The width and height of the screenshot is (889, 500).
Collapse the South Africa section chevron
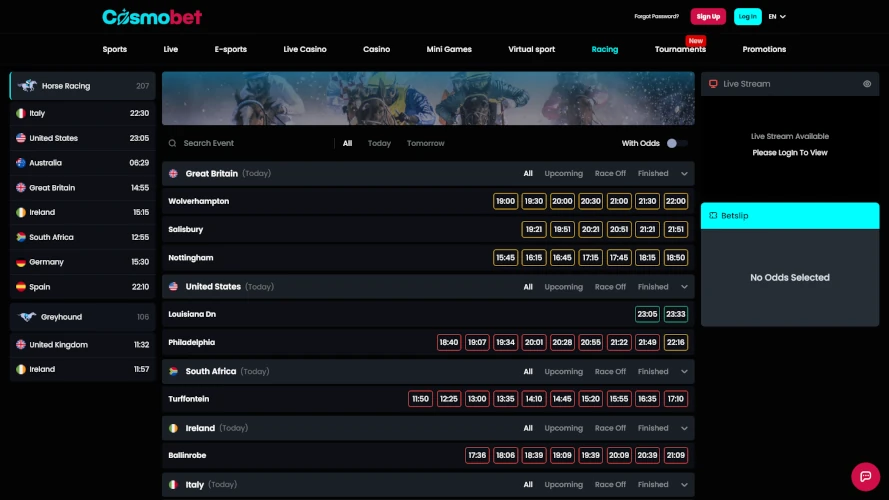point(684,371)
